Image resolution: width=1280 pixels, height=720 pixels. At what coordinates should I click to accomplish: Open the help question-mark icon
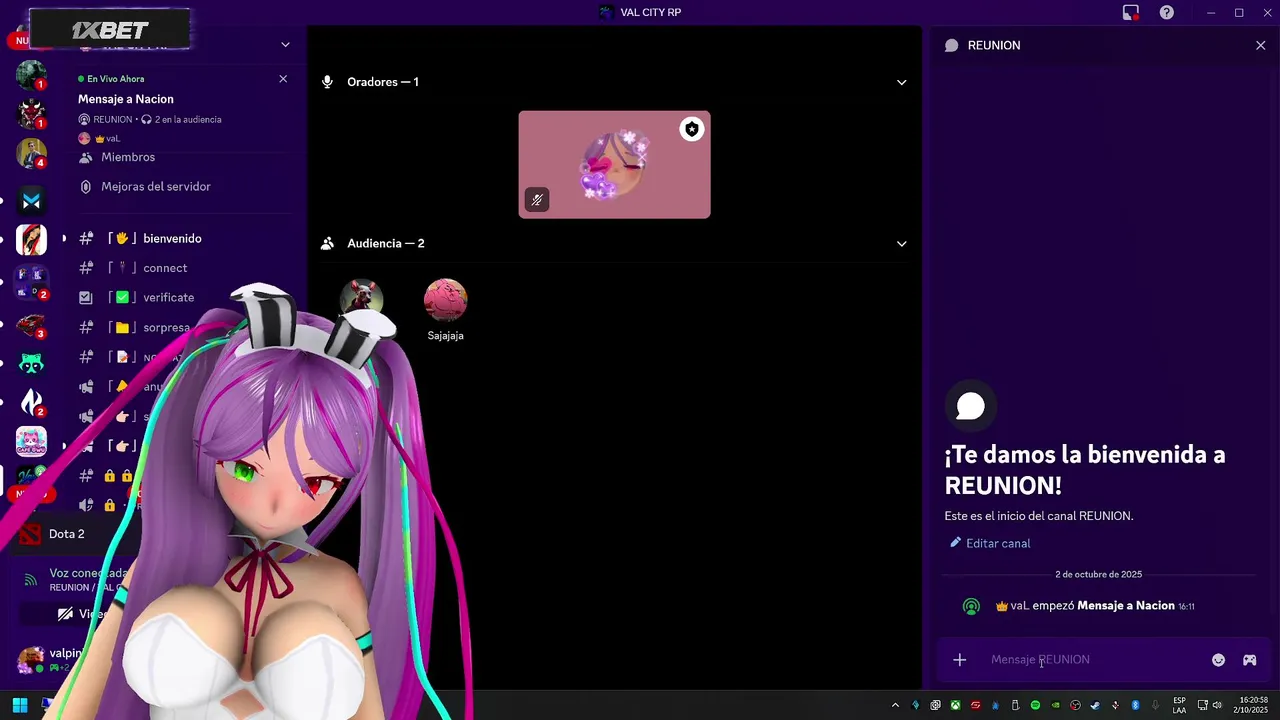pyautogui.click(x=1166, y=12)
